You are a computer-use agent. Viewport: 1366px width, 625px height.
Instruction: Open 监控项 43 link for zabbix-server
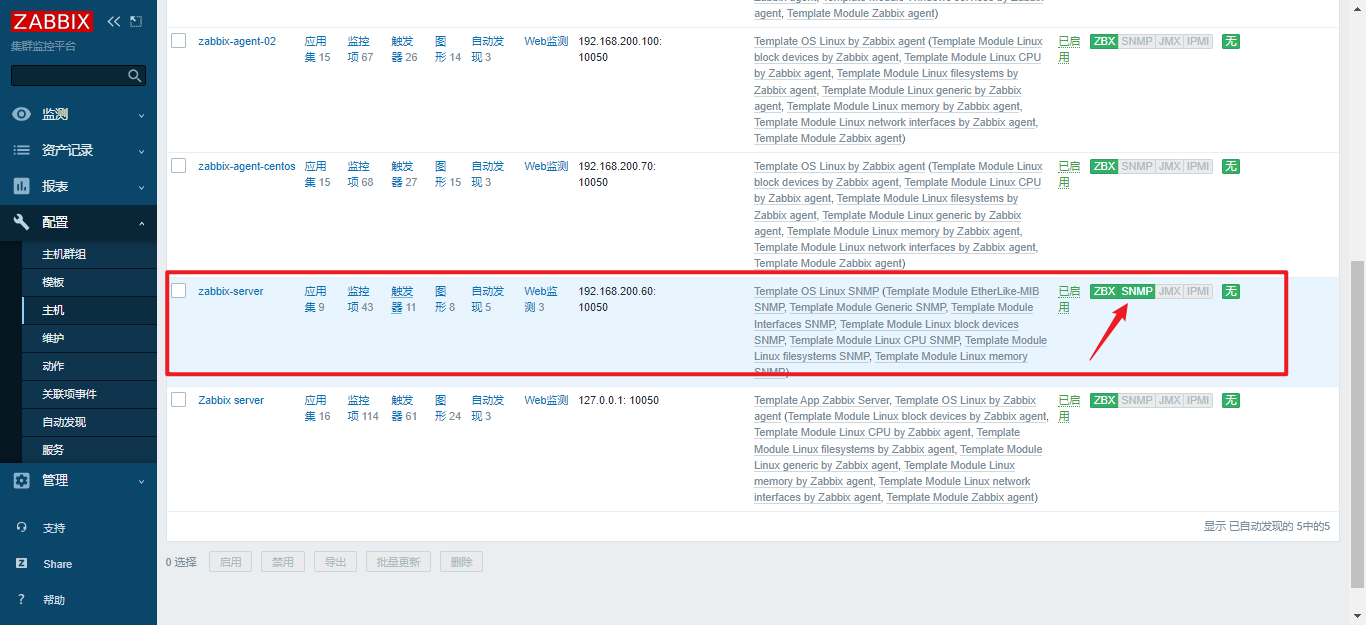[359, 299]
